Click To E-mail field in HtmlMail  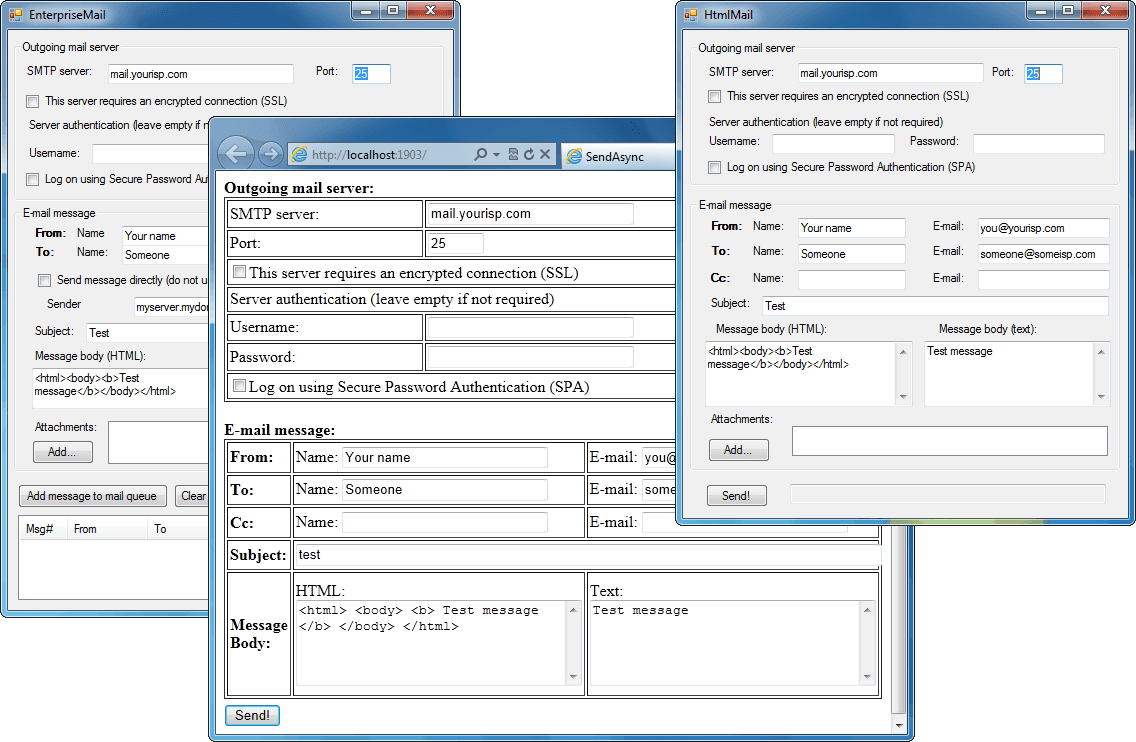click(x=1044, y=254)
